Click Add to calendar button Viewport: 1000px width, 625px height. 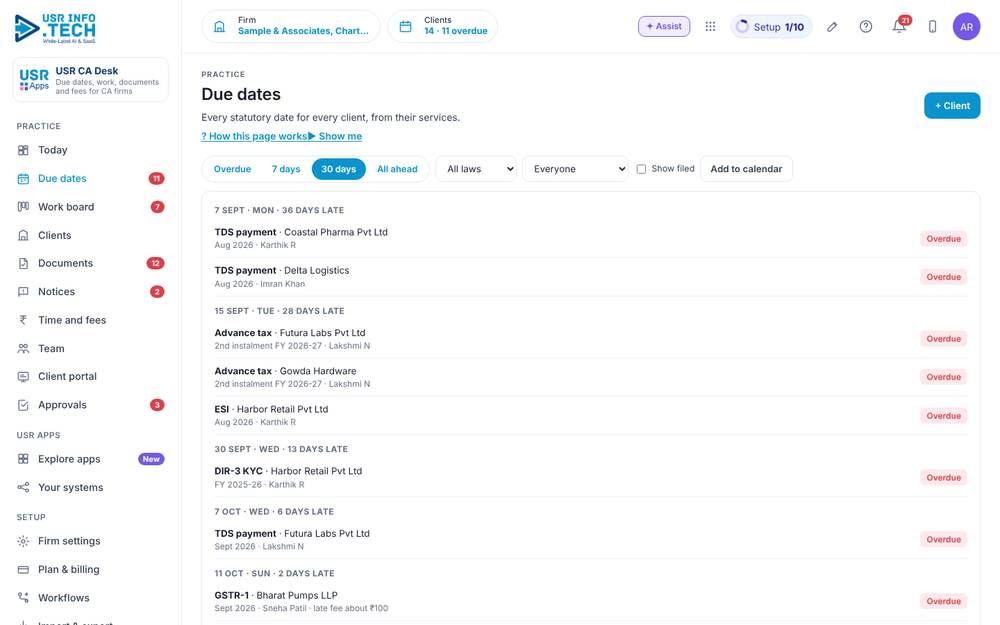[x=746, y=169]
